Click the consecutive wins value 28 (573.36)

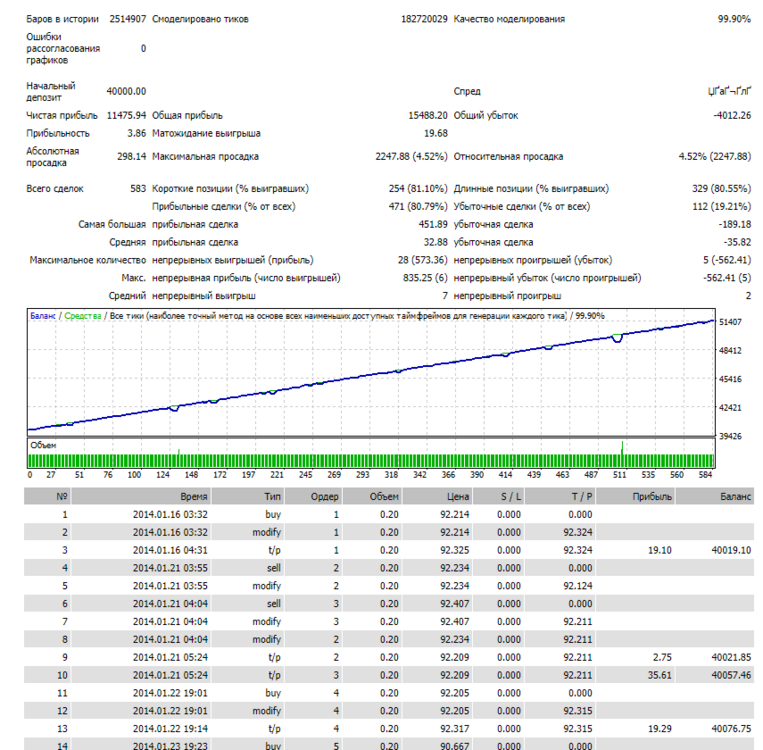click(x=422, y=260)
